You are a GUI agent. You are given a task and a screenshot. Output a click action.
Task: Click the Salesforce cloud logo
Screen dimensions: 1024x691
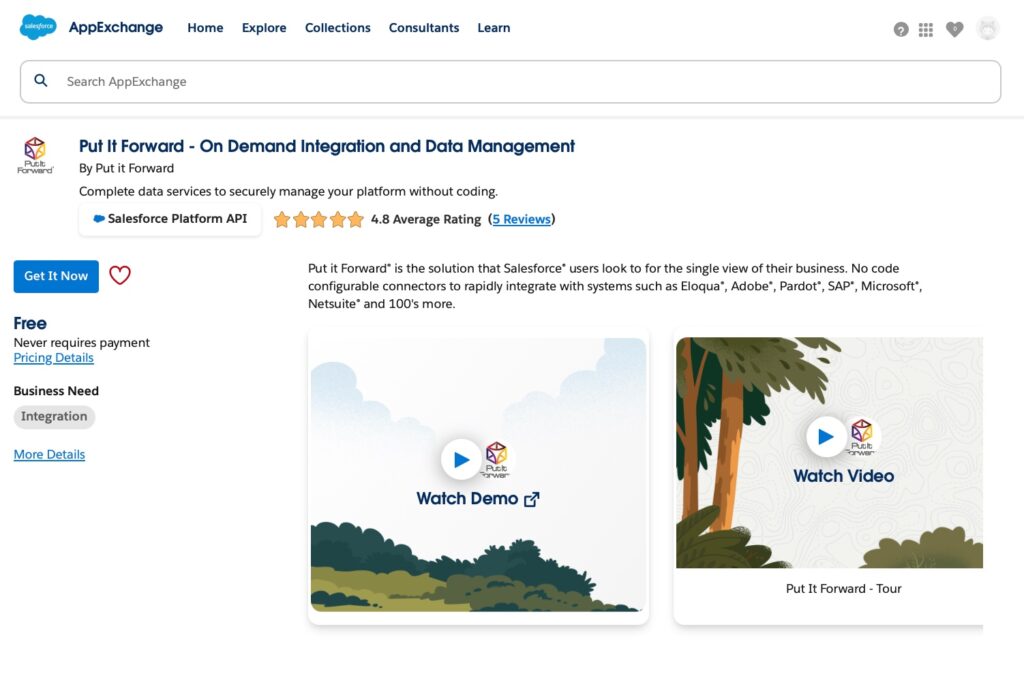[x=38, y=27]
